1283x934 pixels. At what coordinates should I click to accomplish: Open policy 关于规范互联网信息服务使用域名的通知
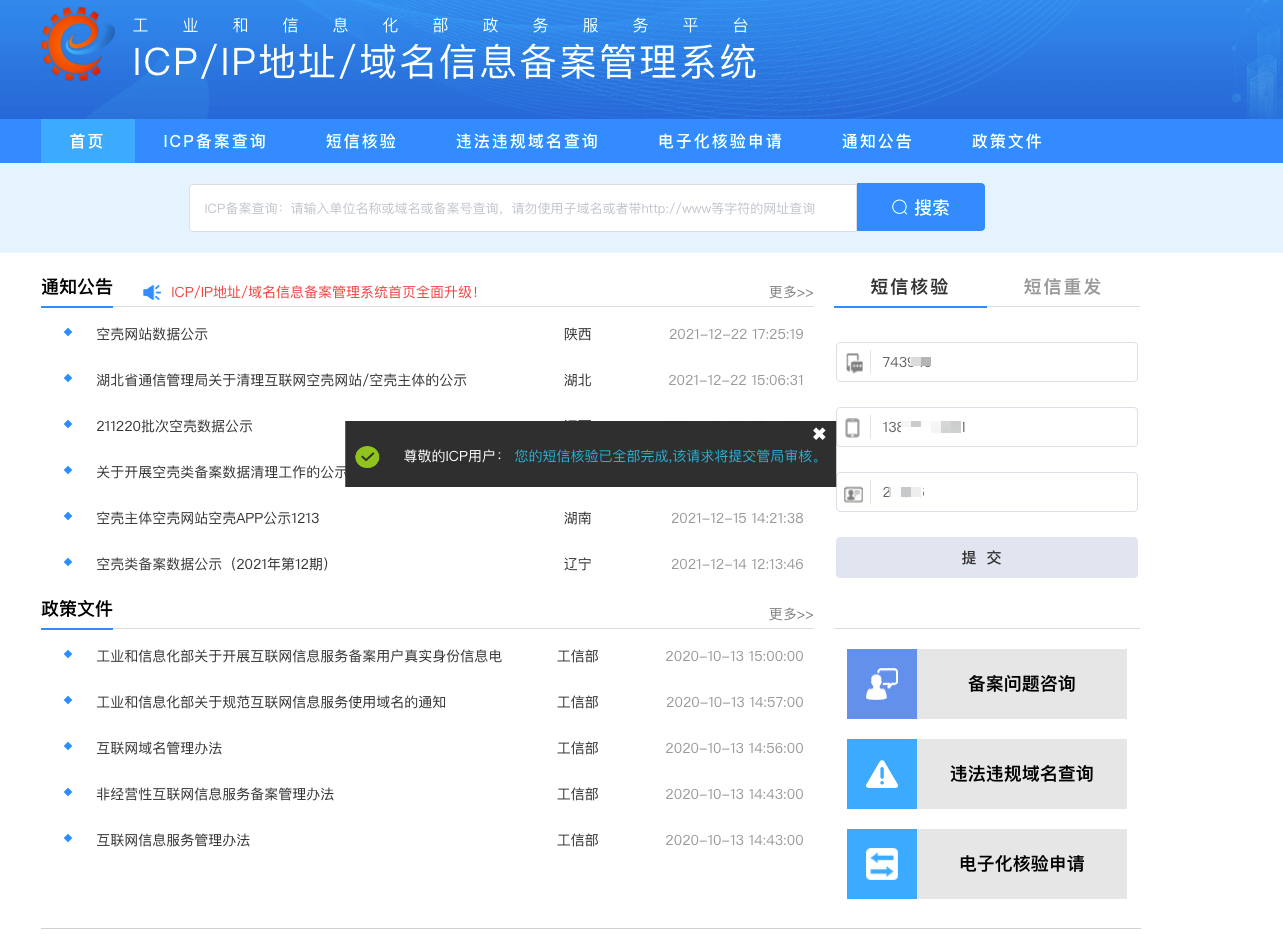point(271,702)
